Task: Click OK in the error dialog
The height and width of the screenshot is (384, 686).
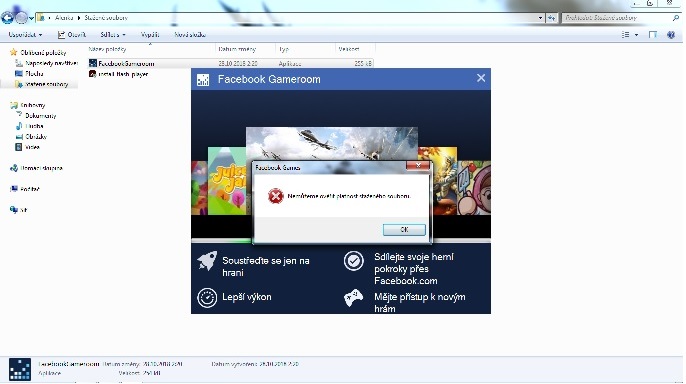Action: point(404,230)
